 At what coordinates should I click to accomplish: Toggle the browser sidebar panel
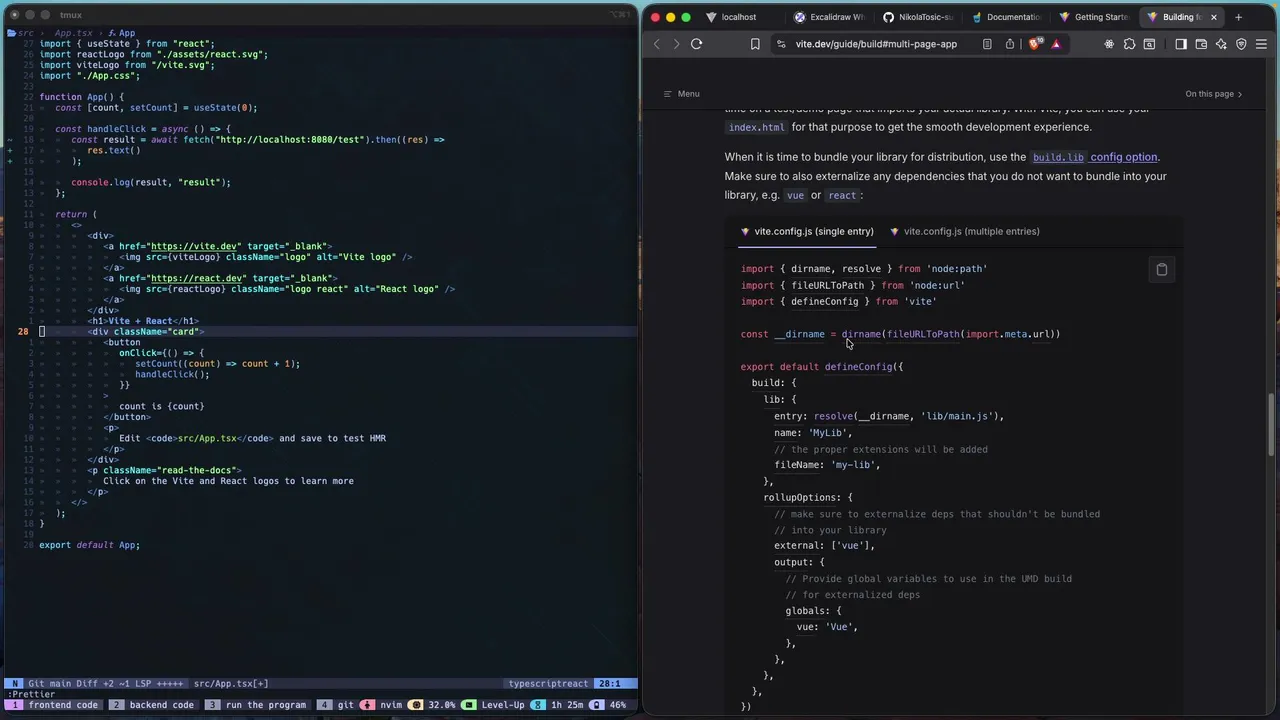click(1181, 44)
